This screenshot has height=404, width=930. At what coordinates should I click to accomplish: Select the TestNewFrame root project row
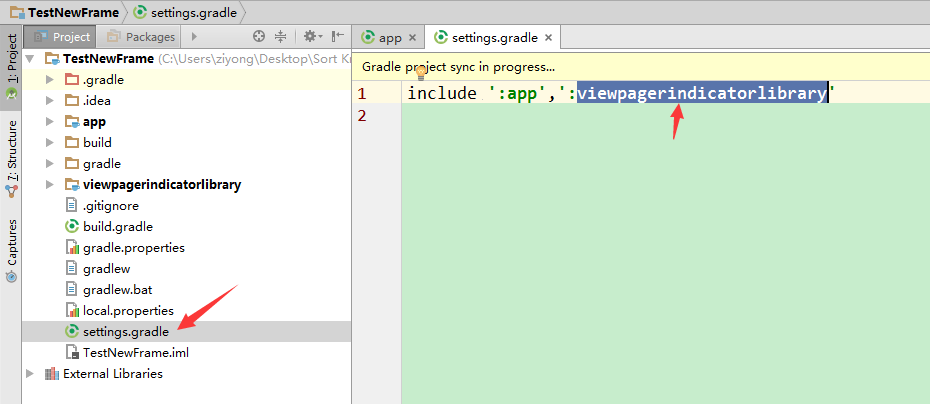pyautogui.click(x=187, y=59)
